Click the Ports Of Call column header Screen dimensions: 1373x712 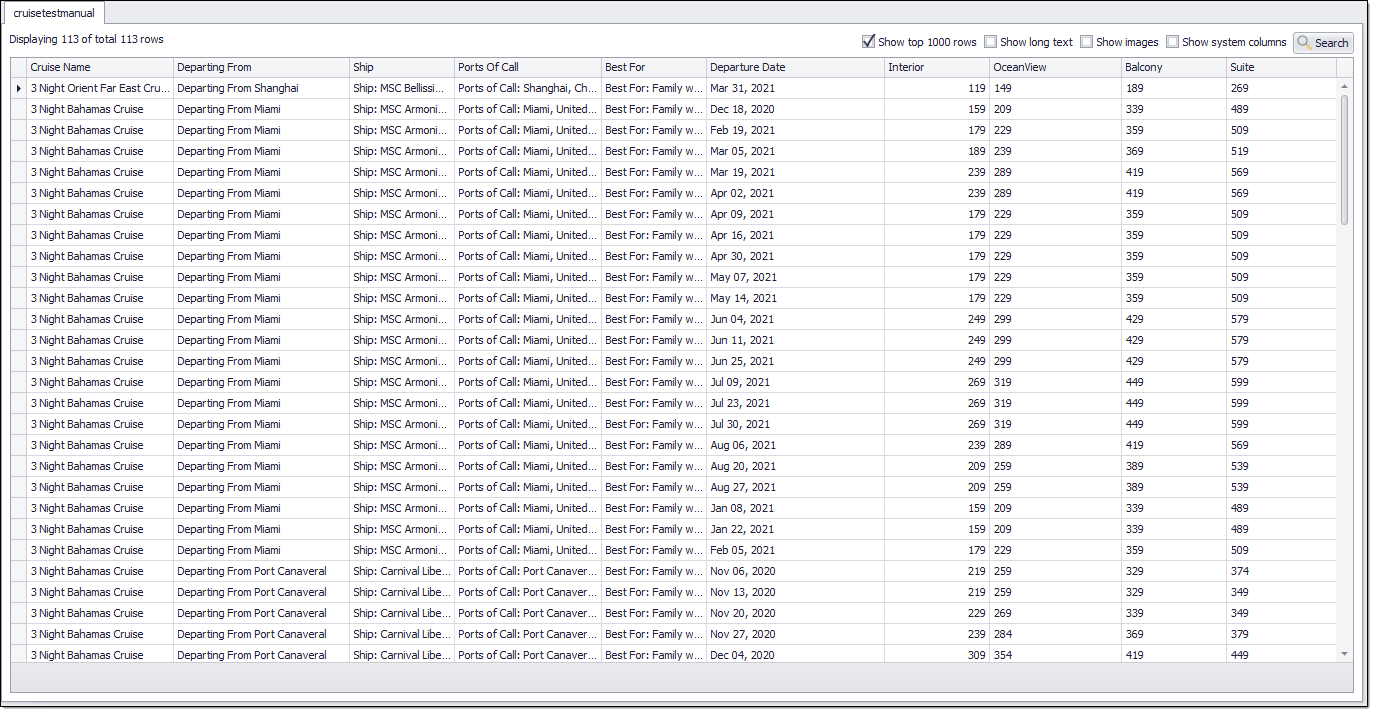(x=527, y=67)
